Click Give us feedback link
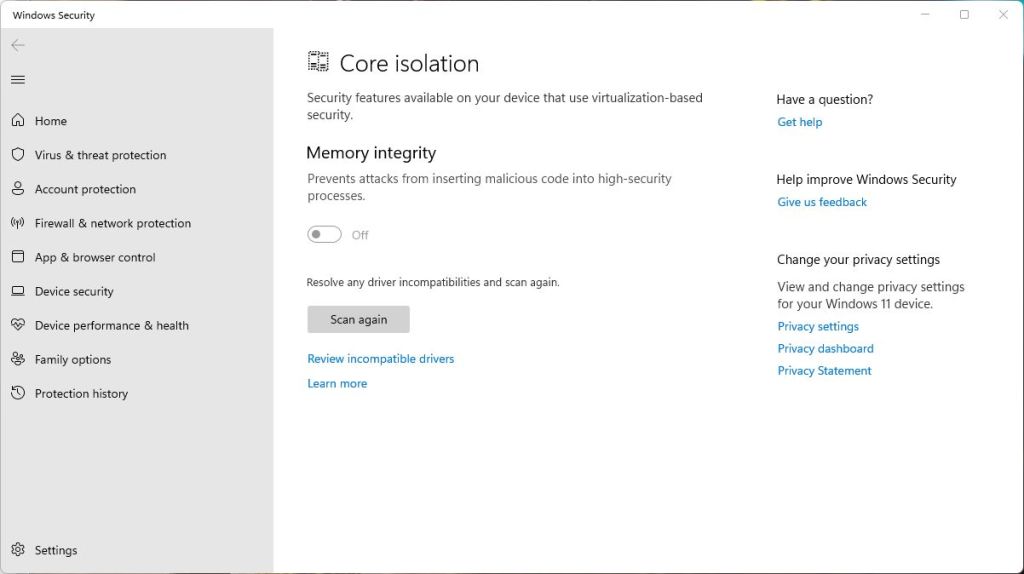Screen dimensions: 1024x574 click(x=822, y=202)
